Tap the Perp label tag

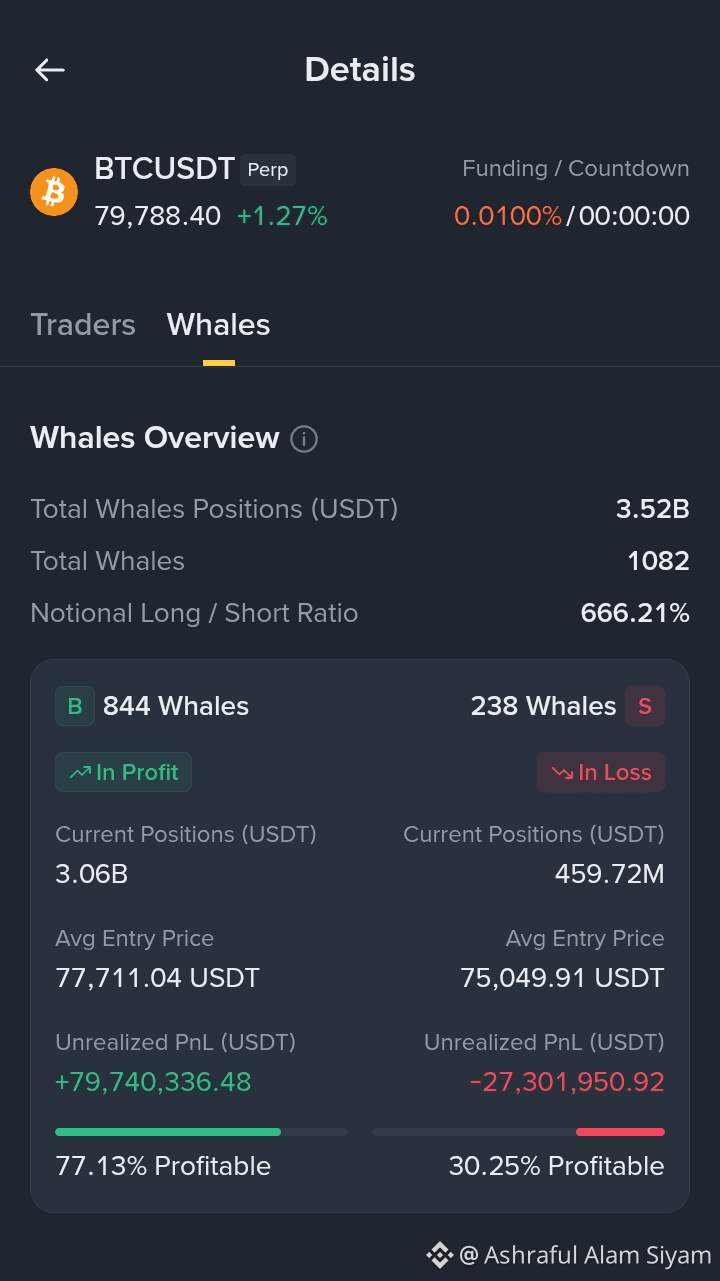tap(268, 170)
